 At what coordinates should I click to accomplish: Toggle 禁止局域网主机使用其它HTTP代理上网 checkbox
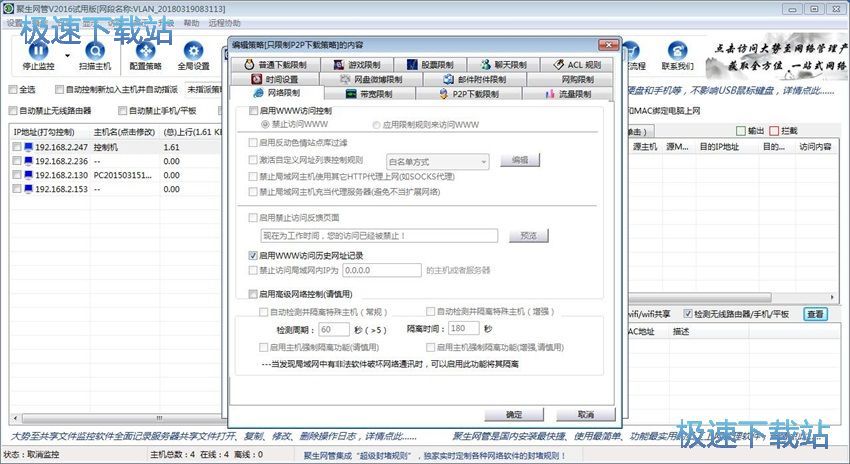[253, 176]
